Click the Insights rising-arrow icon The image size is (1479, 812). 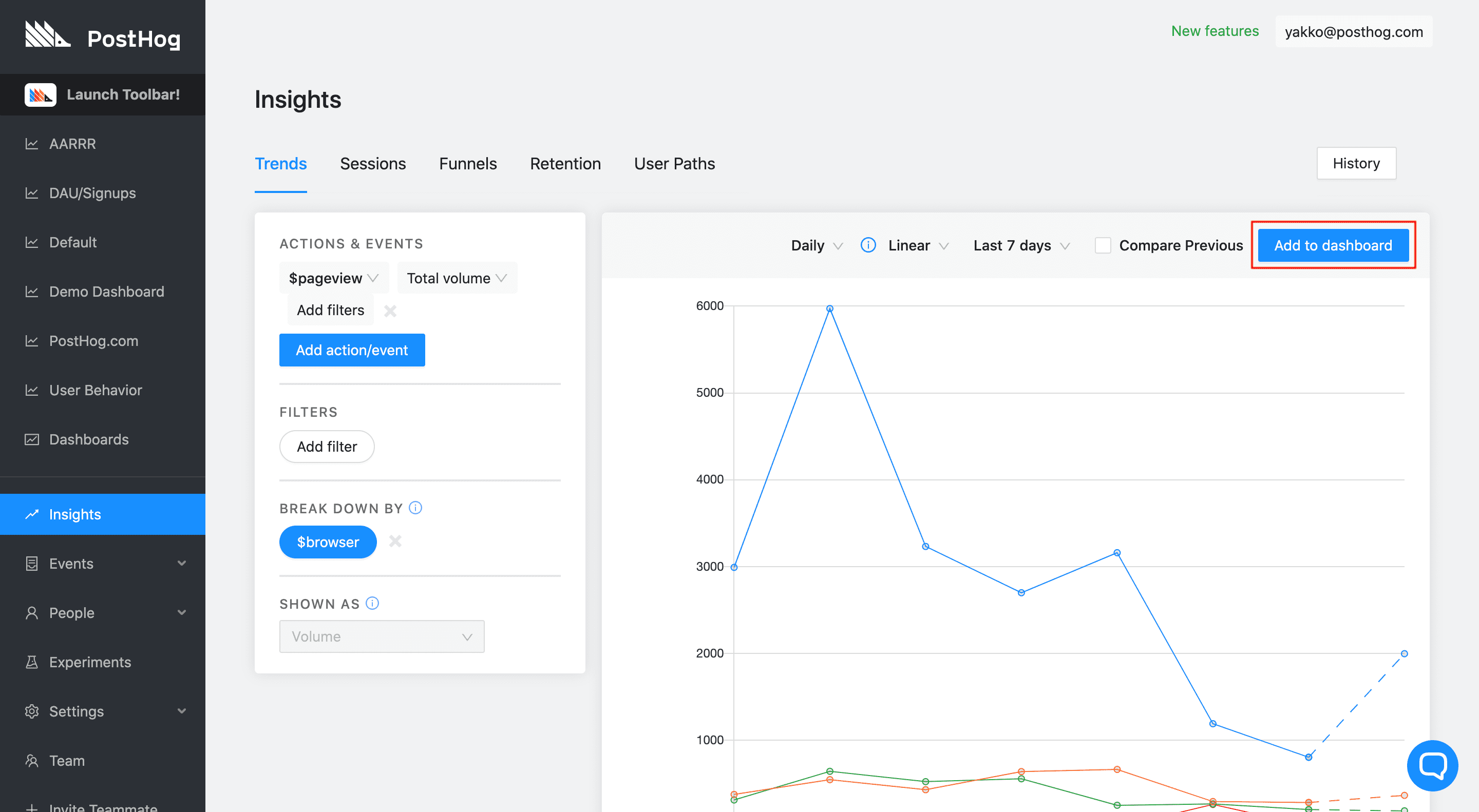pyautogui.click(x=31, y=514)
